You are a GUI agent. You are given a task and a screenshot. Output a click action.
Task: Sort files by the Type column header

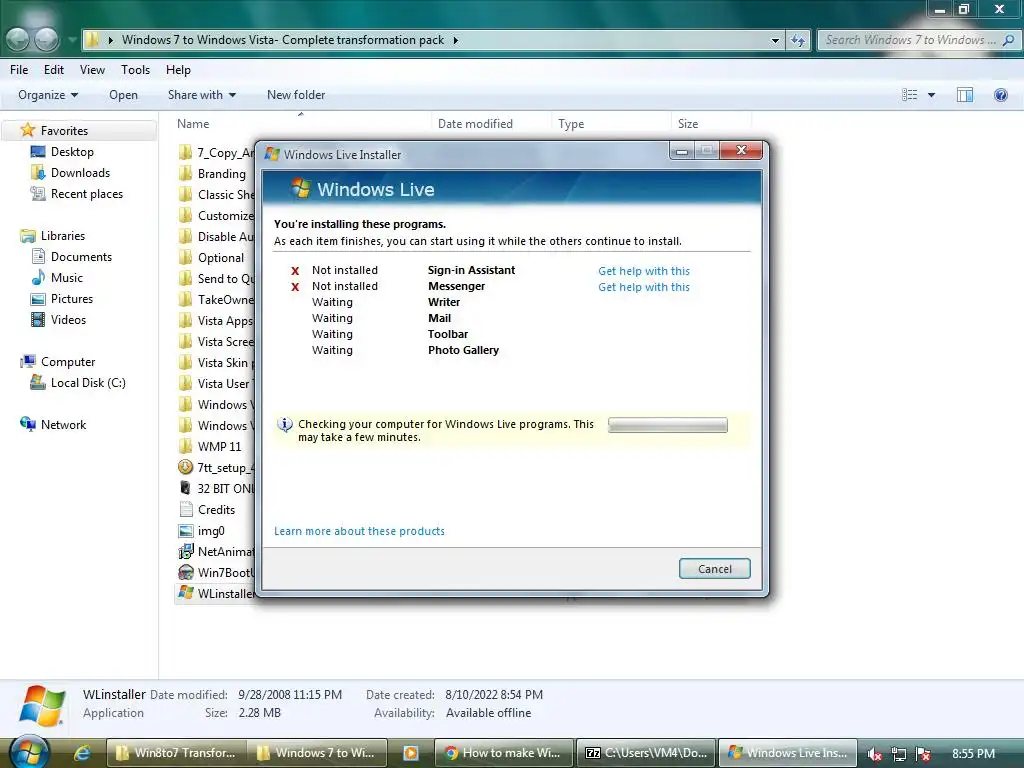click(571, 123)
